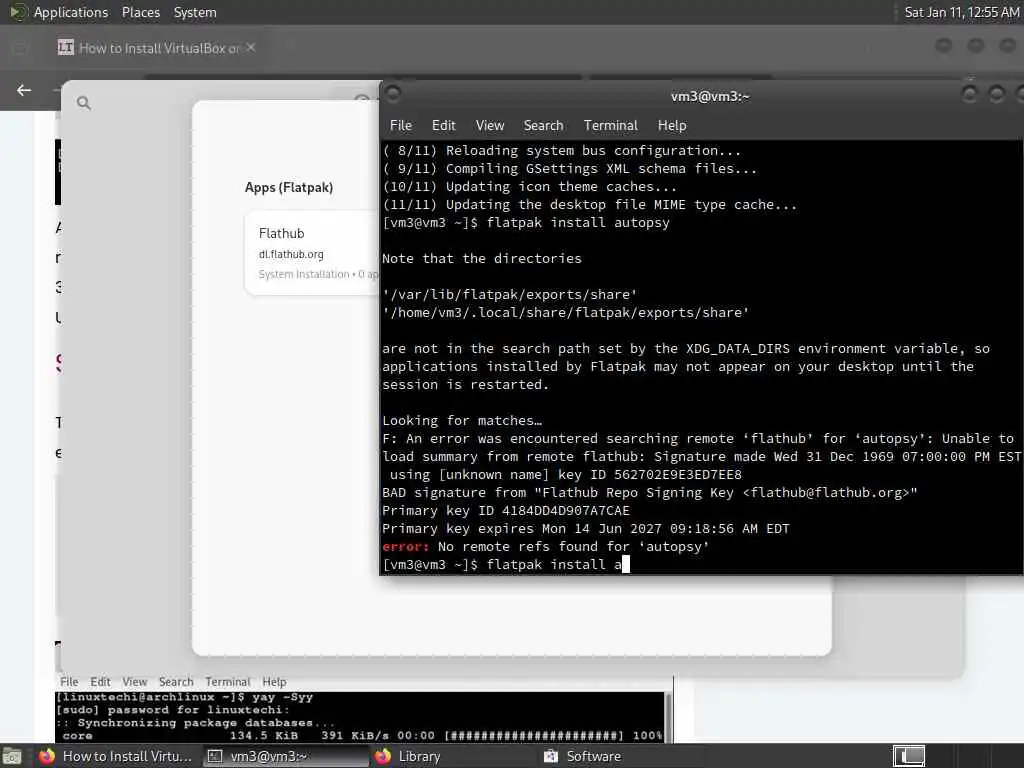This screenshot has height=768, width=1024.
Task: Click the Firefox icon beside Library taskbar item
Action: 383,756
